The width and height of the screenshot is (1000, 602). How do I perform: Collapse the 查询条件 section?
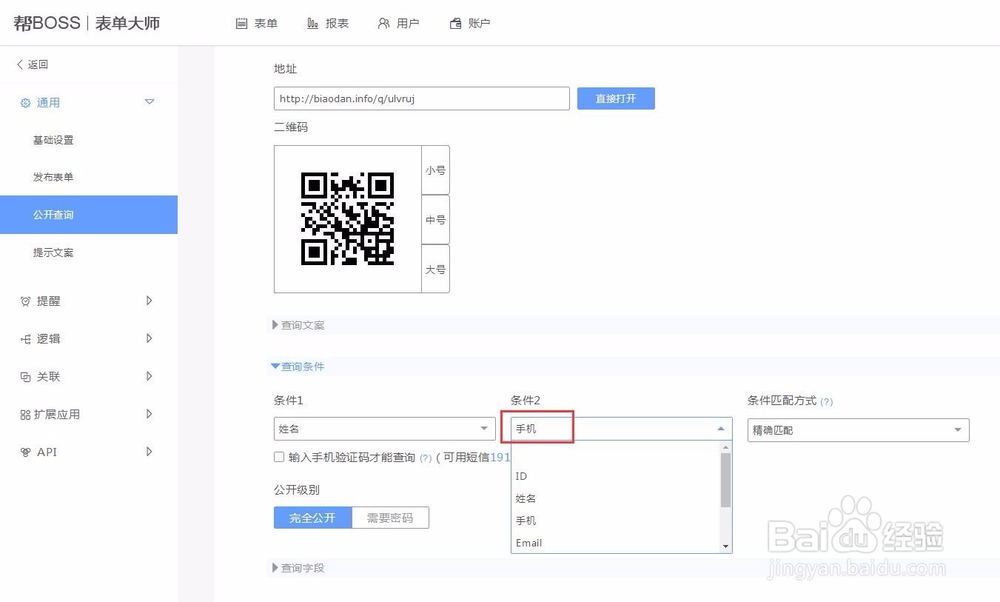click(x=298, y=367)
